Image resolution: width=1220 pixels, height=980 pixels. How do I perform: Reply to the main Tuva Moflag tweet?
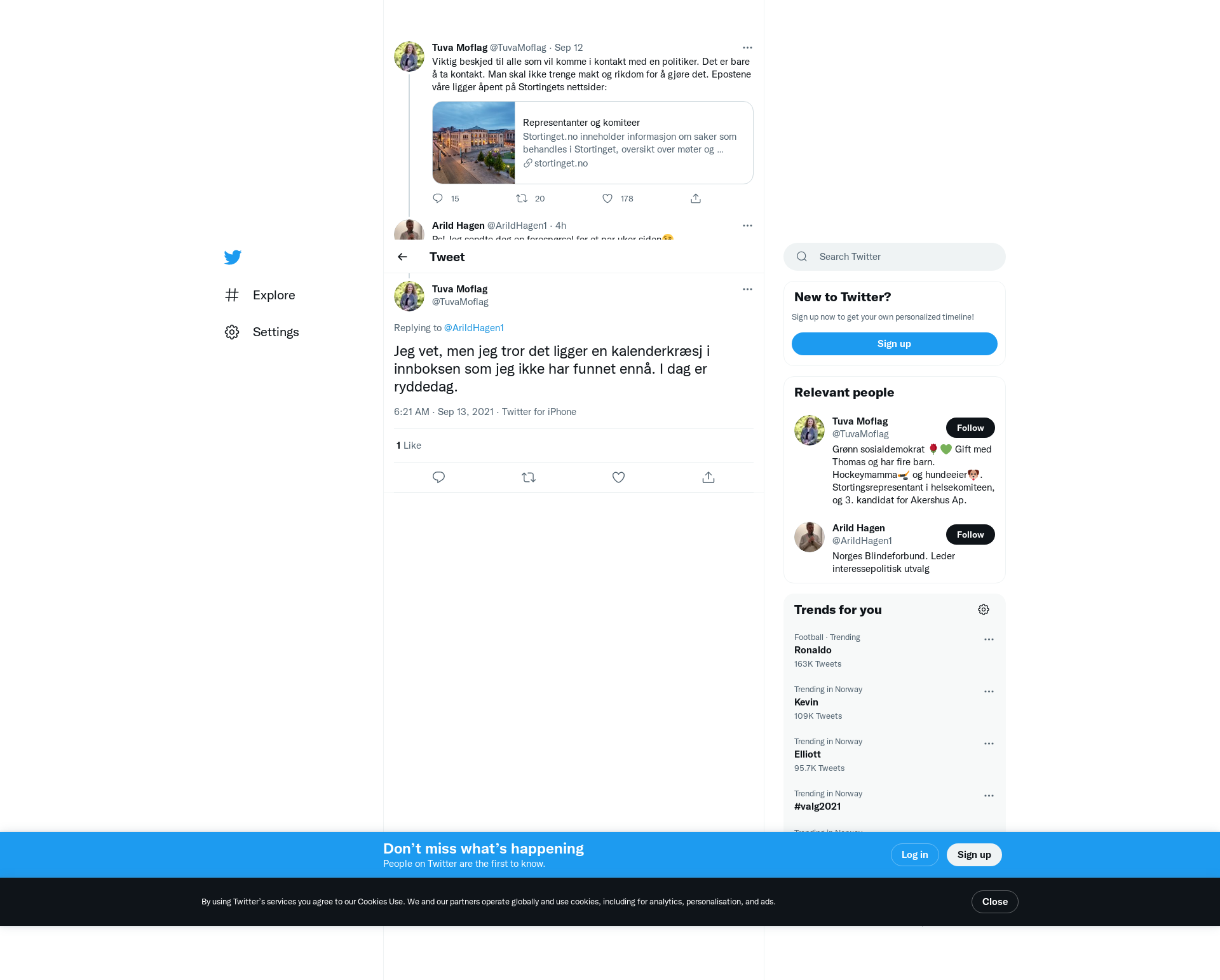click(x=438, y=477)
